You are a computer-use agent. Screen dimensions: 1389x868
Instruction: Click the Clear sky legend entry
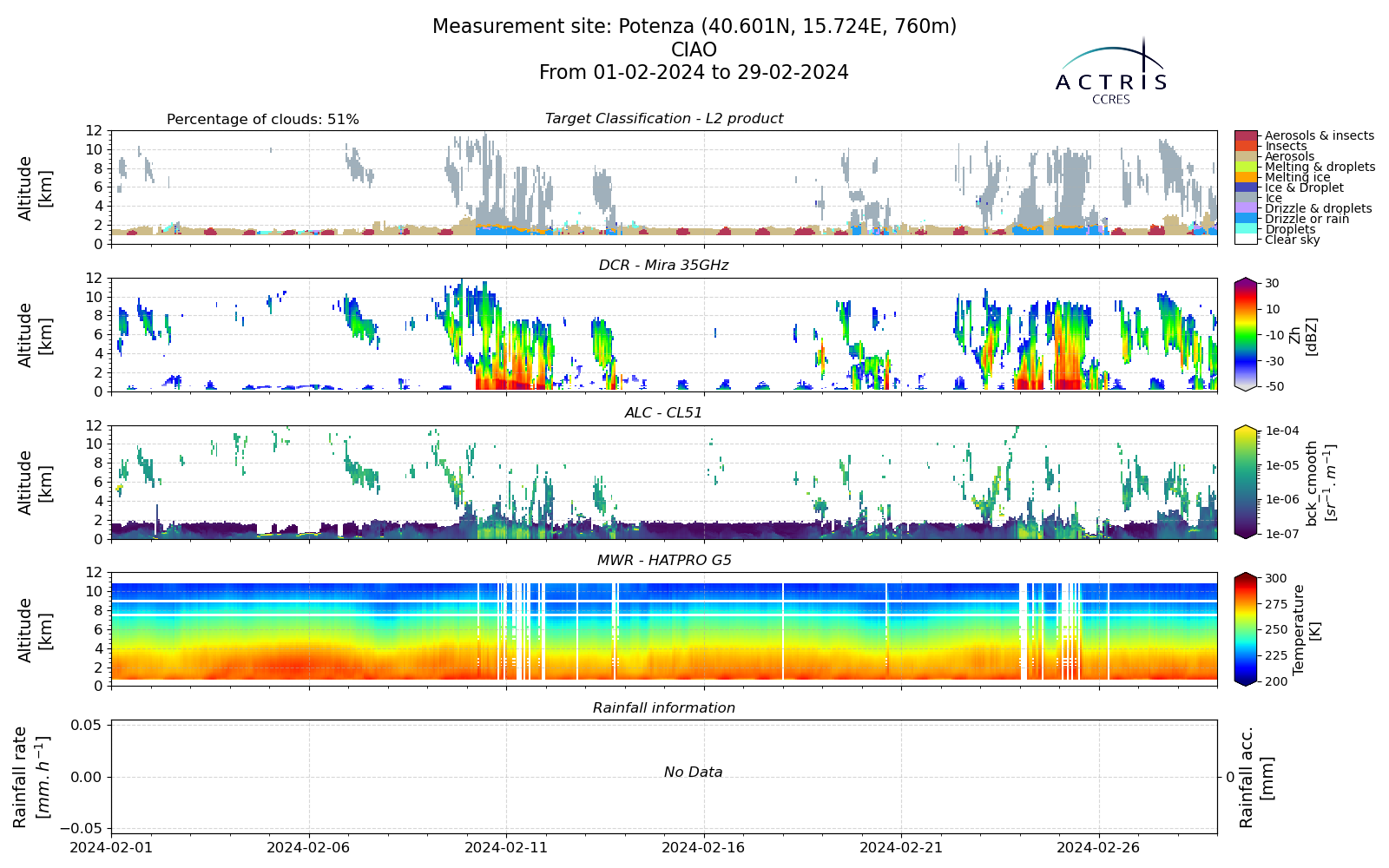[1292, 240]
